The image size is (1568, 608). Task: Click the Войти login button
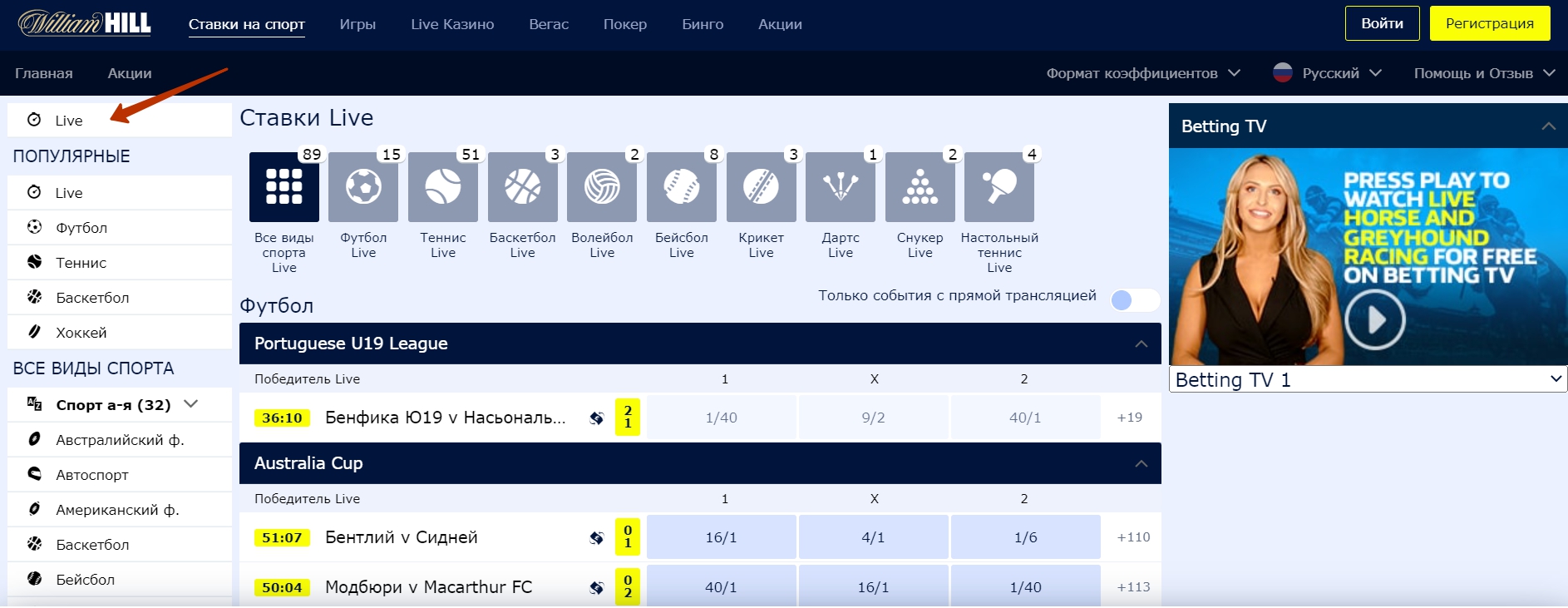click(1382, 23)
